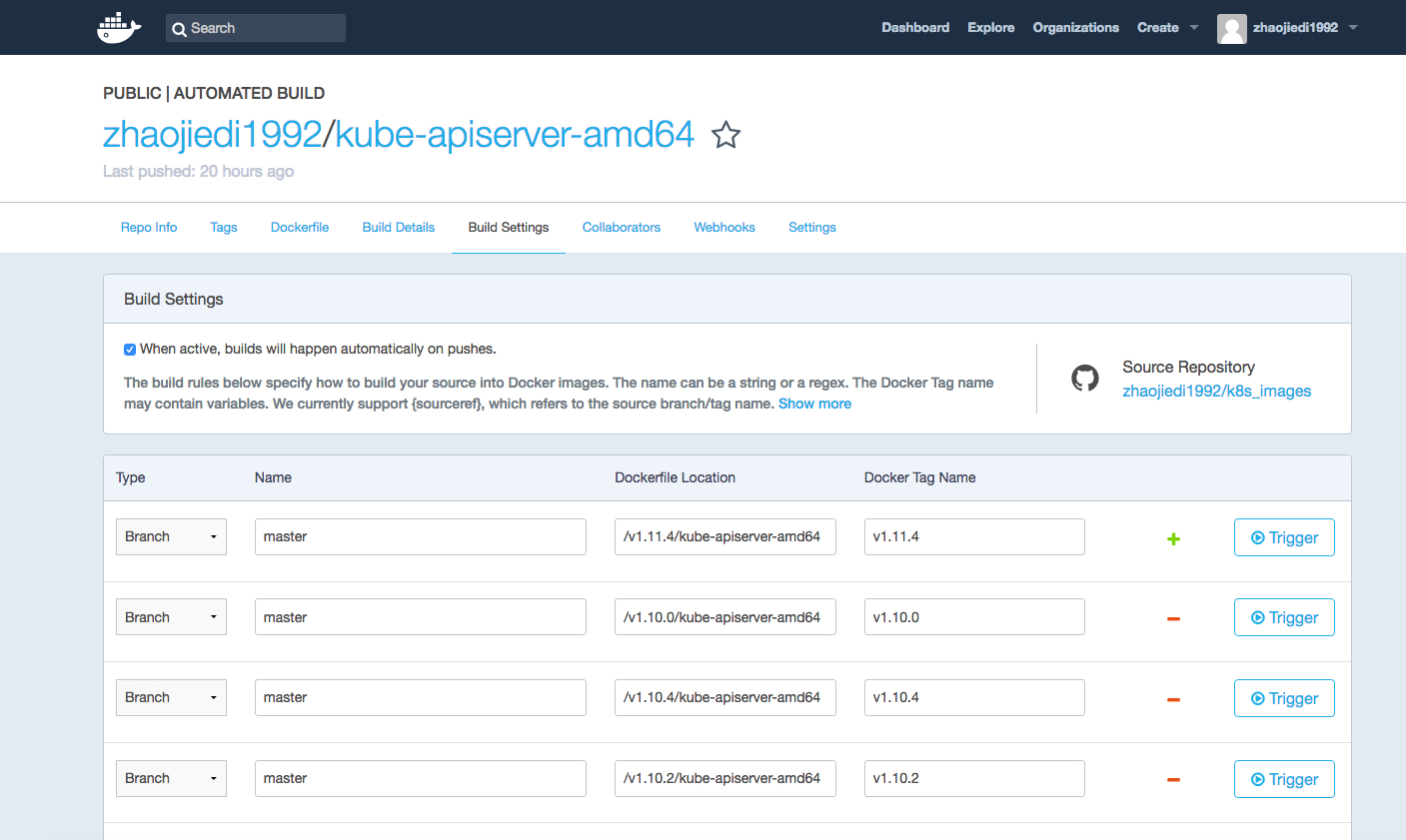Edit Docker tag name v1.11.4

974,536
